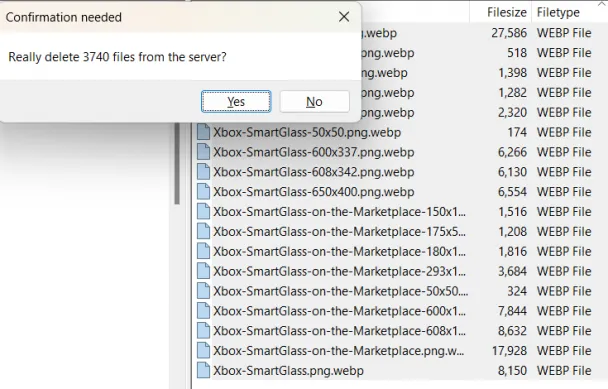Select file name Xbox-SmartGlass-on-the-Marketplace-175x5…
This screenshot has width=608, height=389.
click(339, 232)
